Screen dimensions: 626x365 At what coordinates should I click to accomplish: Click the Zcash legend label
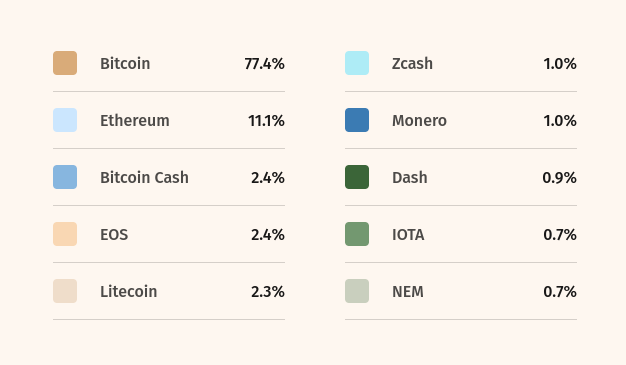412,63
